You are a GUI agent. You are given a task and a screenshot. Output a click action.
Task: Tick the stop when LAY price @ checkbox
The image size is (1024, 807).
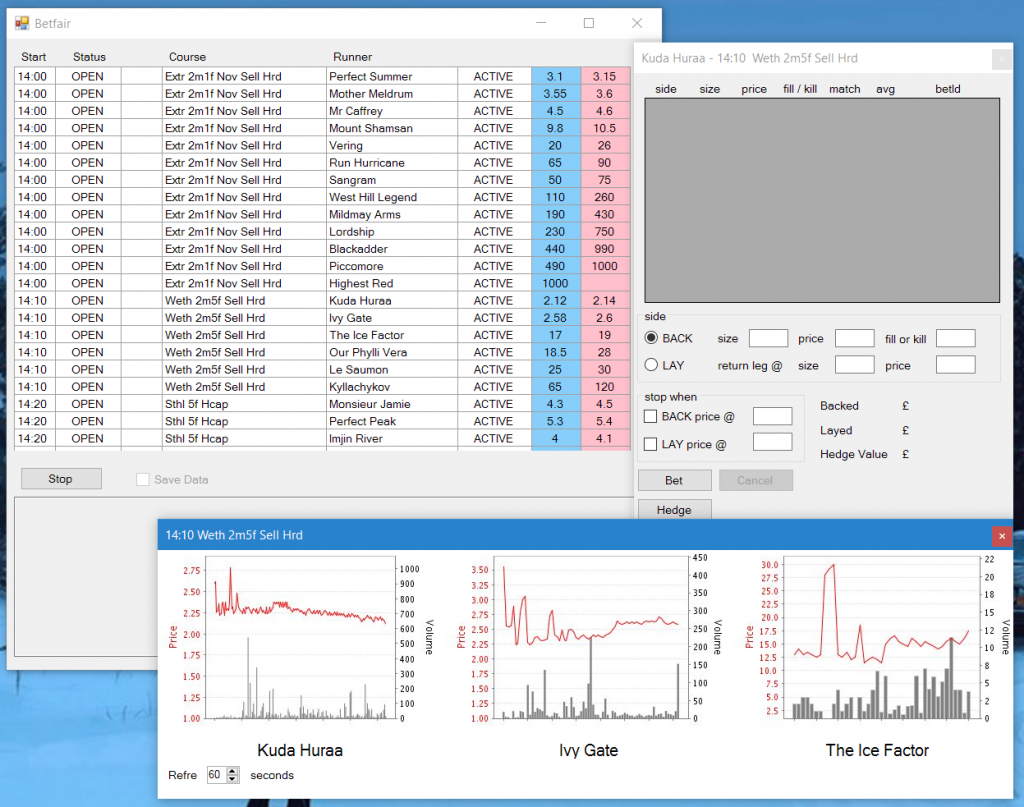click(x=650, y=444)
